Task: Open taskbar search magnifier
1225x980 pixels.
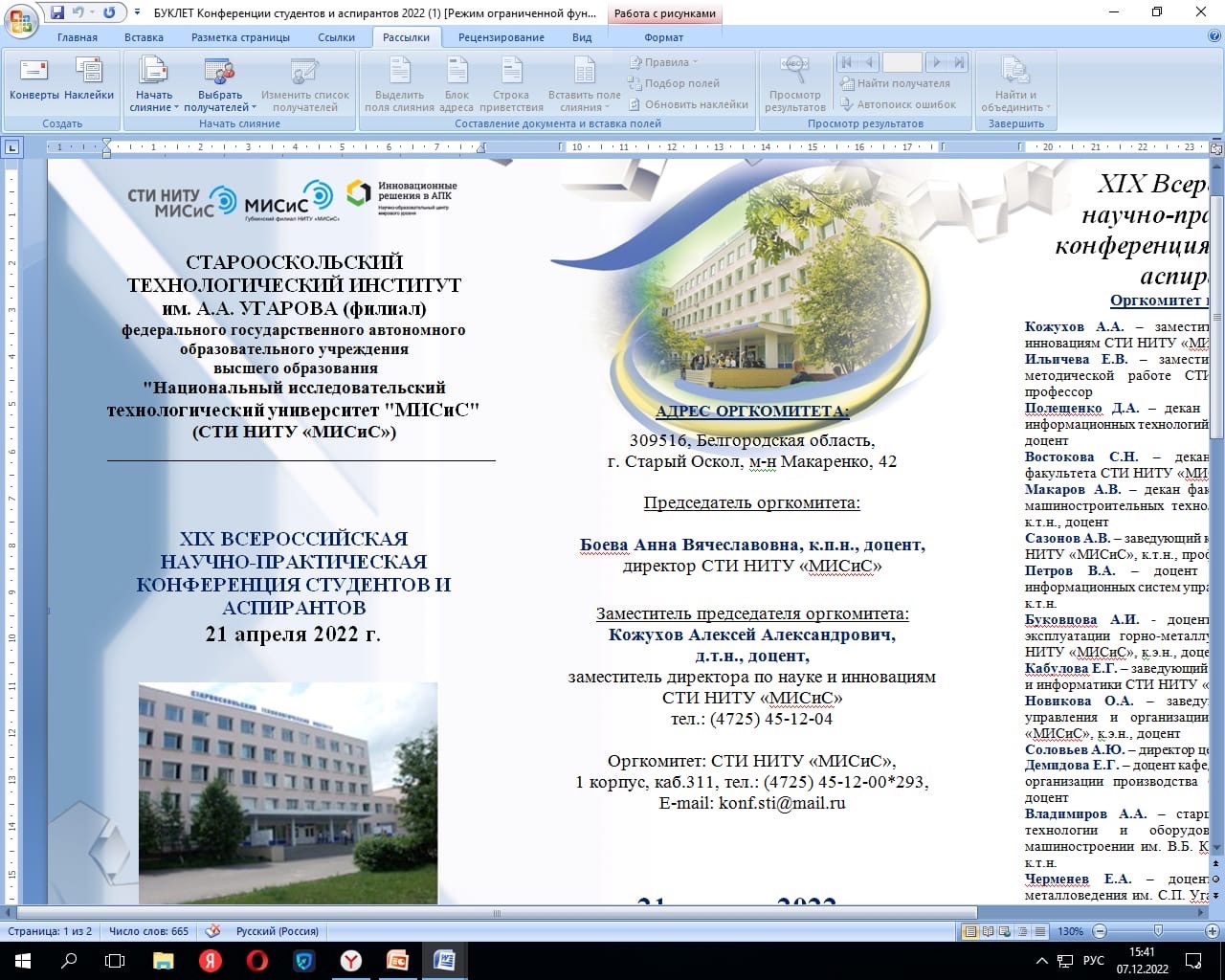Action: 69,960
